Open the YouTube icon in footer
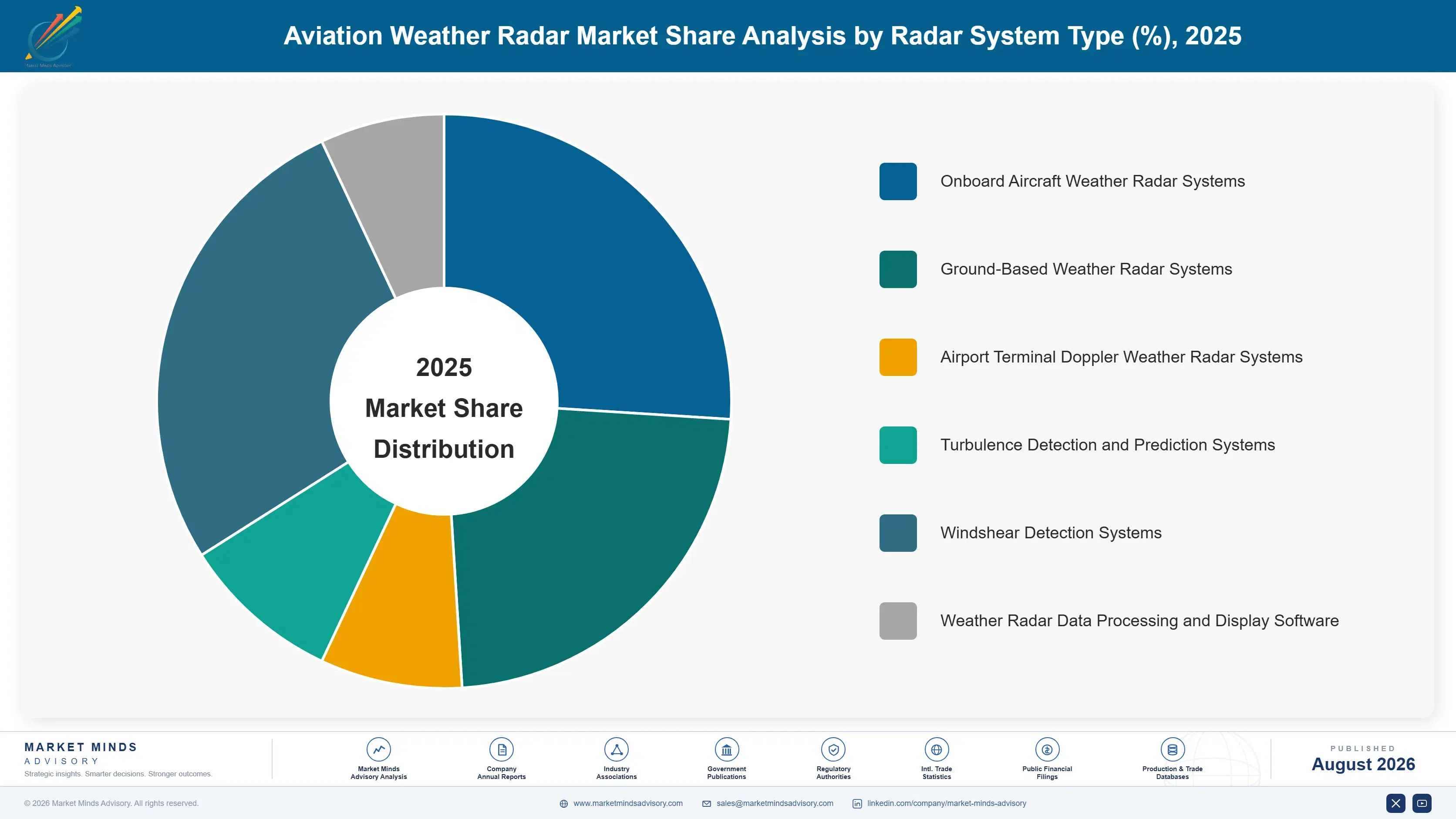 [1422, 803]
